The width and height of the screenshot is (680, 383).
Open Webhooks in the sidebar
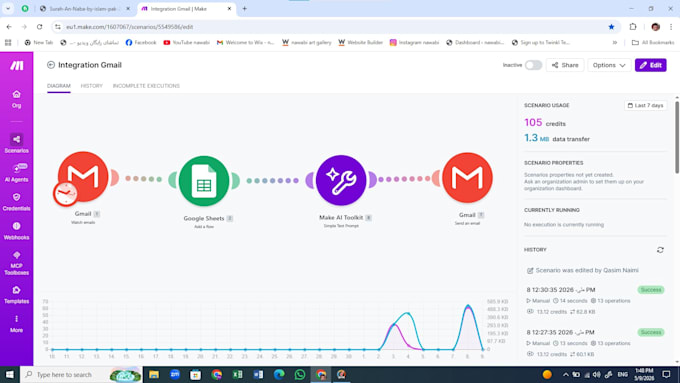pos(16,230)
